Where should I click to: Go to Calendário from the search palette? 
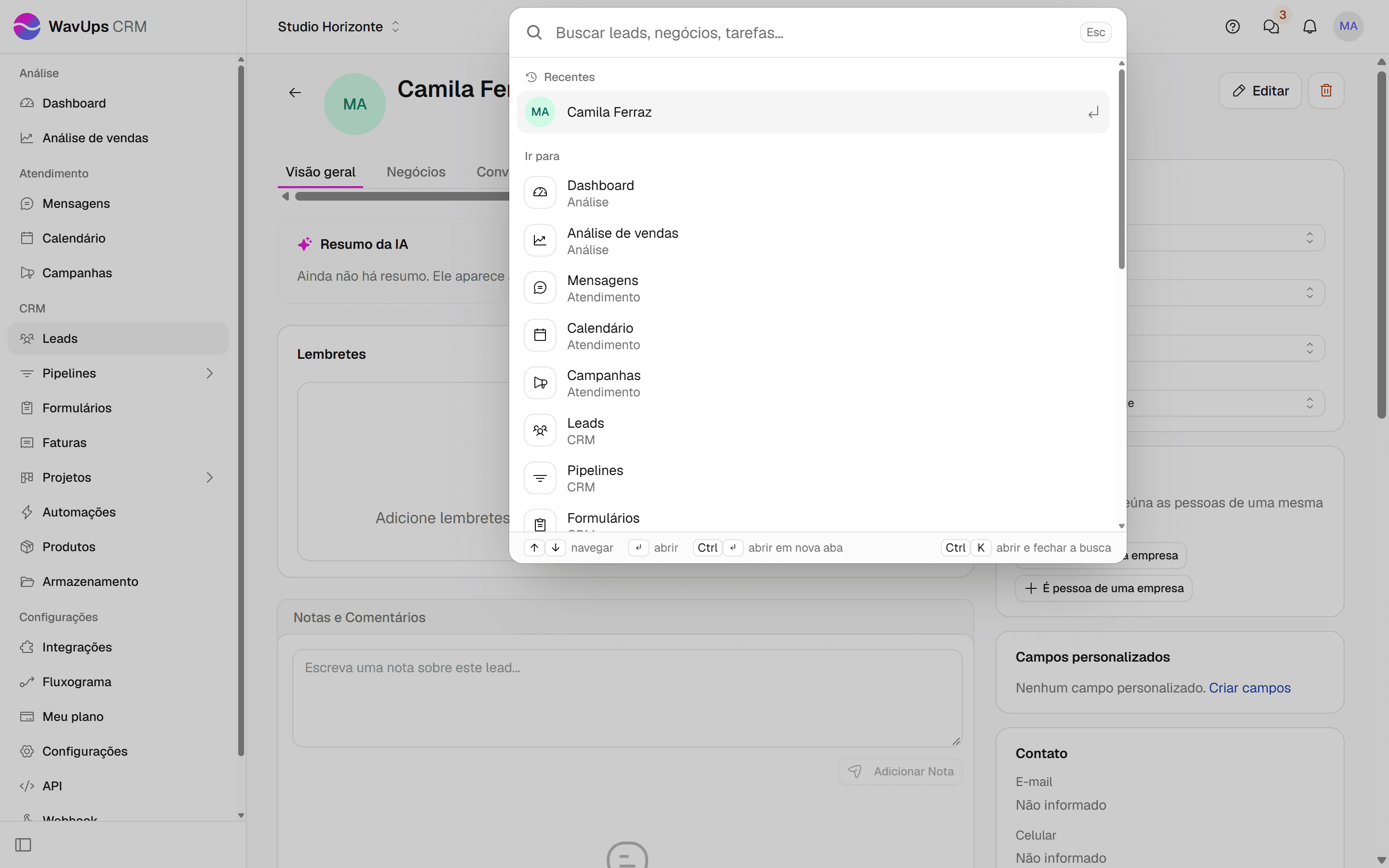(813, 336)
